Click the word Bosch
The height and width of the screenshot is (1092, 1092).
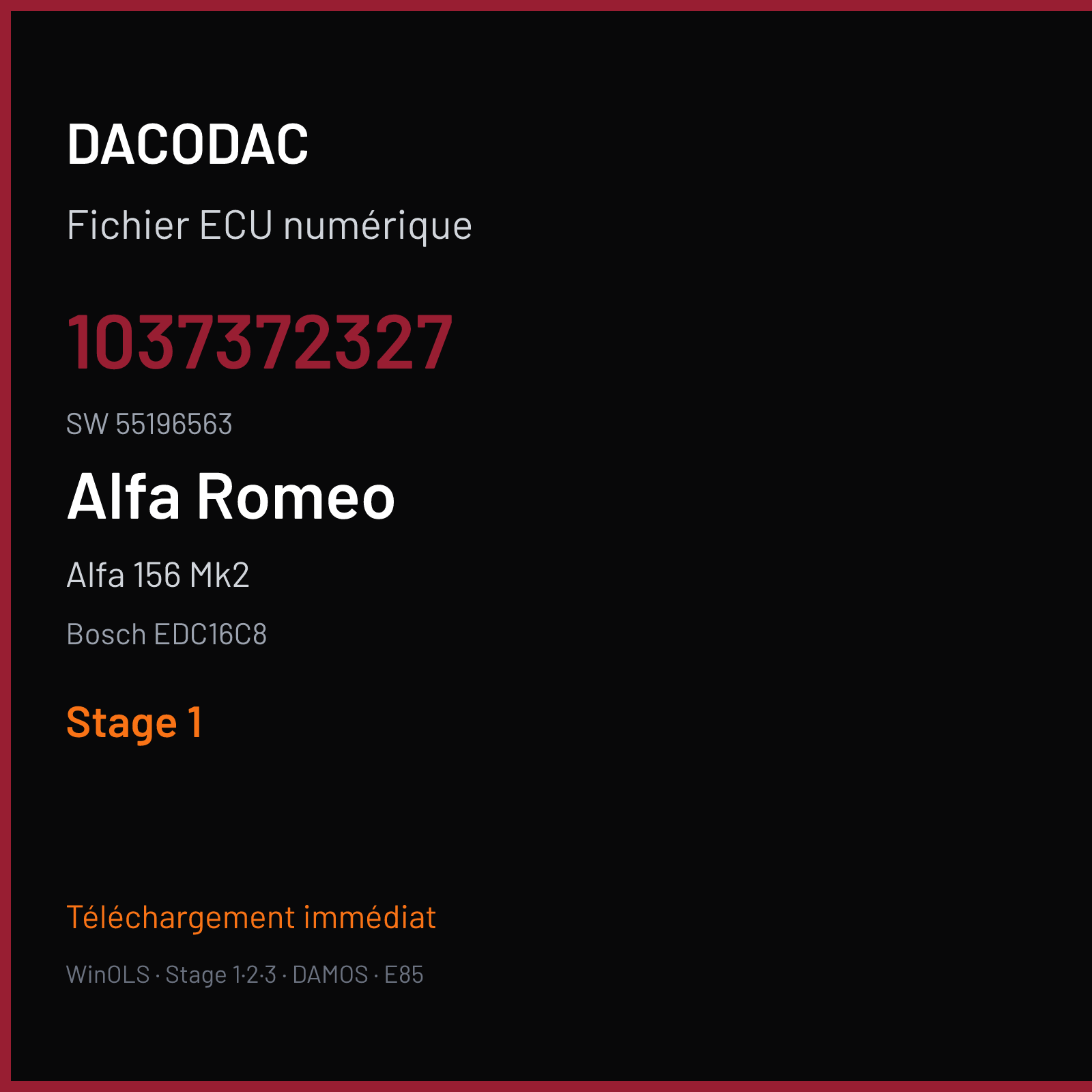click(106, 635)
